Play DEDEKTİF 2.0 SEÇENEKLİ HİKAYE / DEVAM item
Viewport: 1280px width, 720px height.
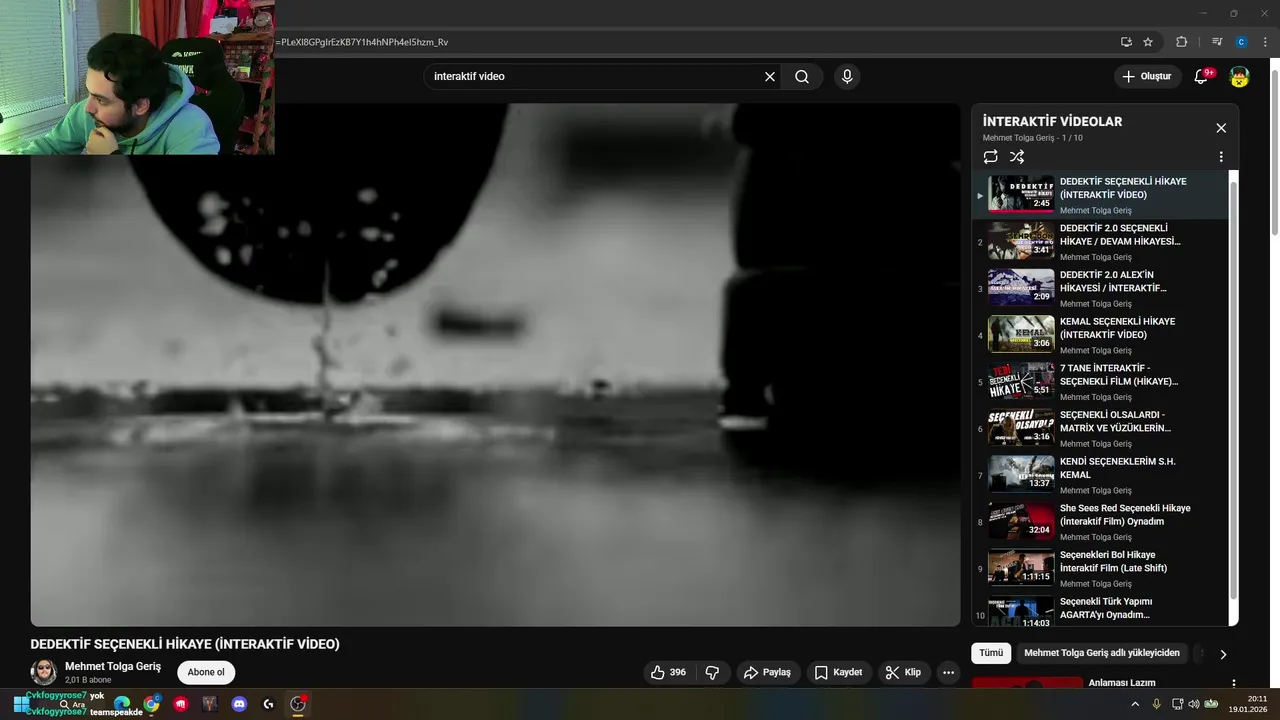[x=1100, y=242]
